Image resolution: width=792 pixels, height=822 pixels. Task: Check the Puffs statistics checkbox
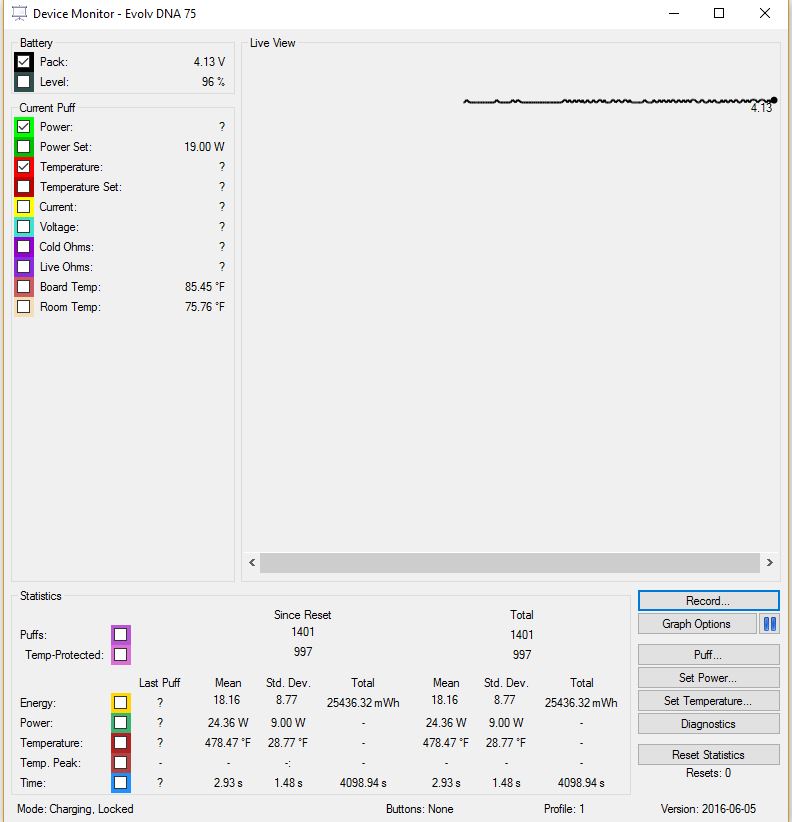click(120, 634)
